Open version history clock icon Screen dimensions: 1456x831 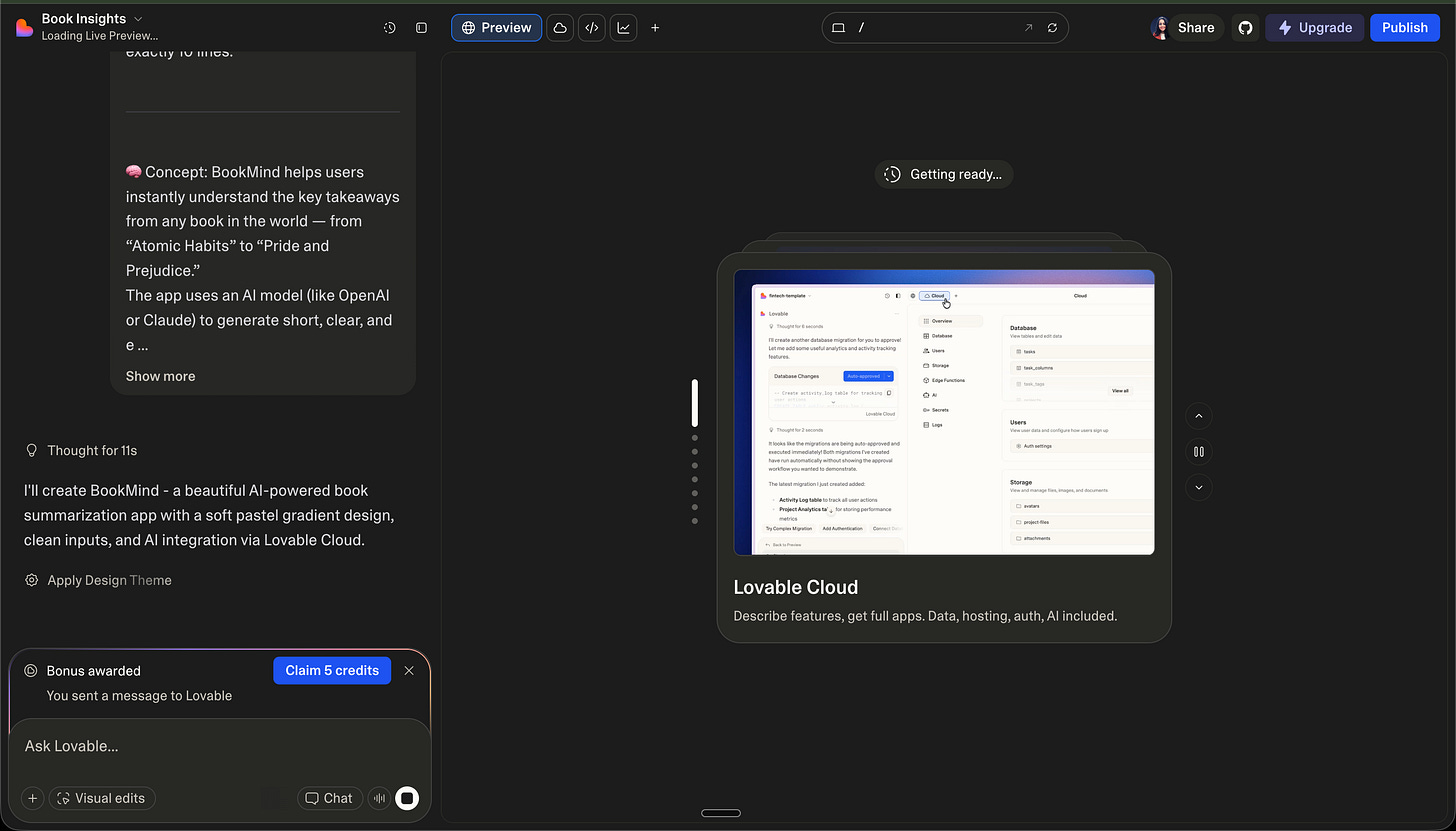click(390, 28)
